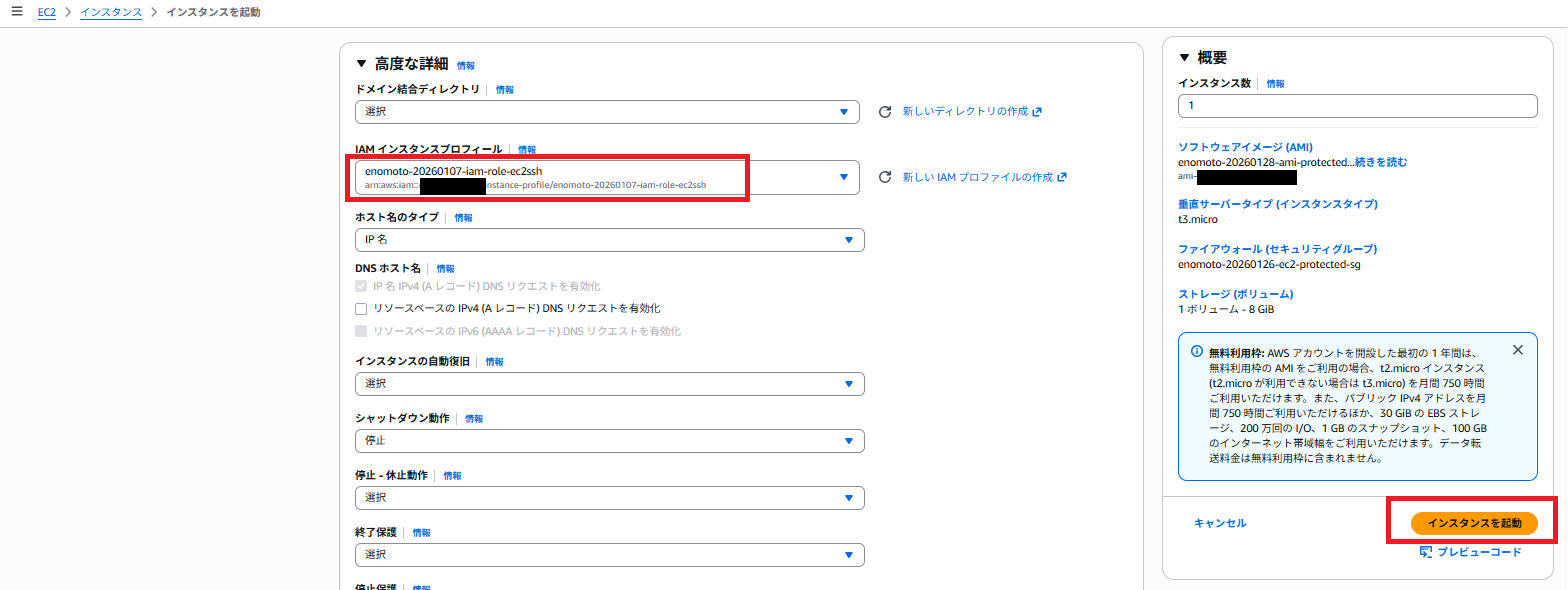The width and height of the screenshot is (1568, 590).
Task: Collapse the 概要 summary panel
Action: (1185, 58)
